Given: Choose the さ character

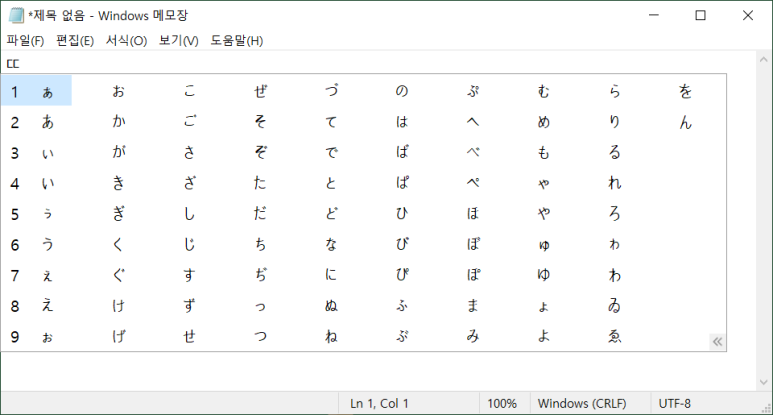Looking at the screenshot, I should coord(189,152).
